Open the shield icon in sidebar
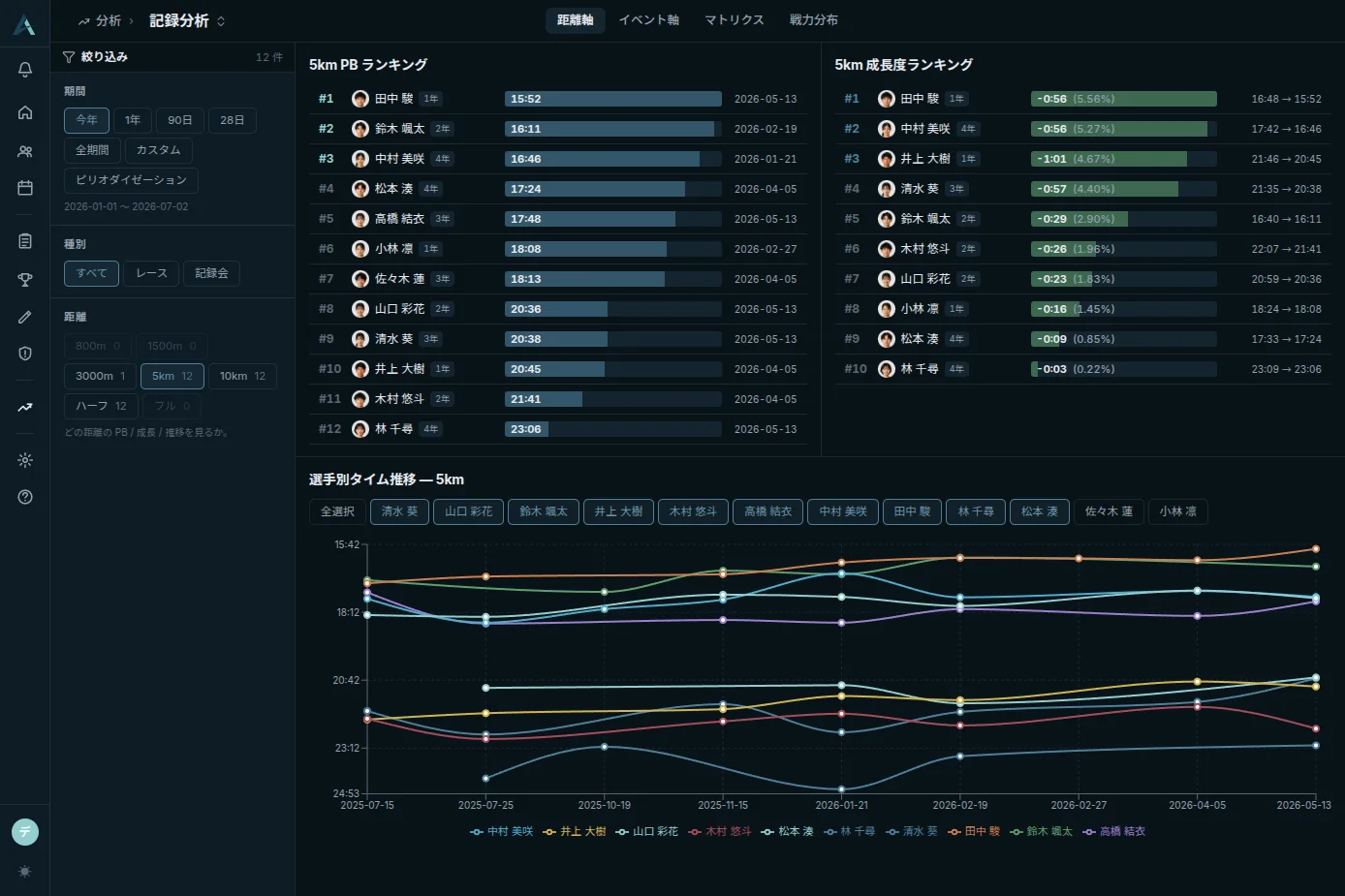Viewport: 1345px width, 896px height. click(x=25, y=354)
